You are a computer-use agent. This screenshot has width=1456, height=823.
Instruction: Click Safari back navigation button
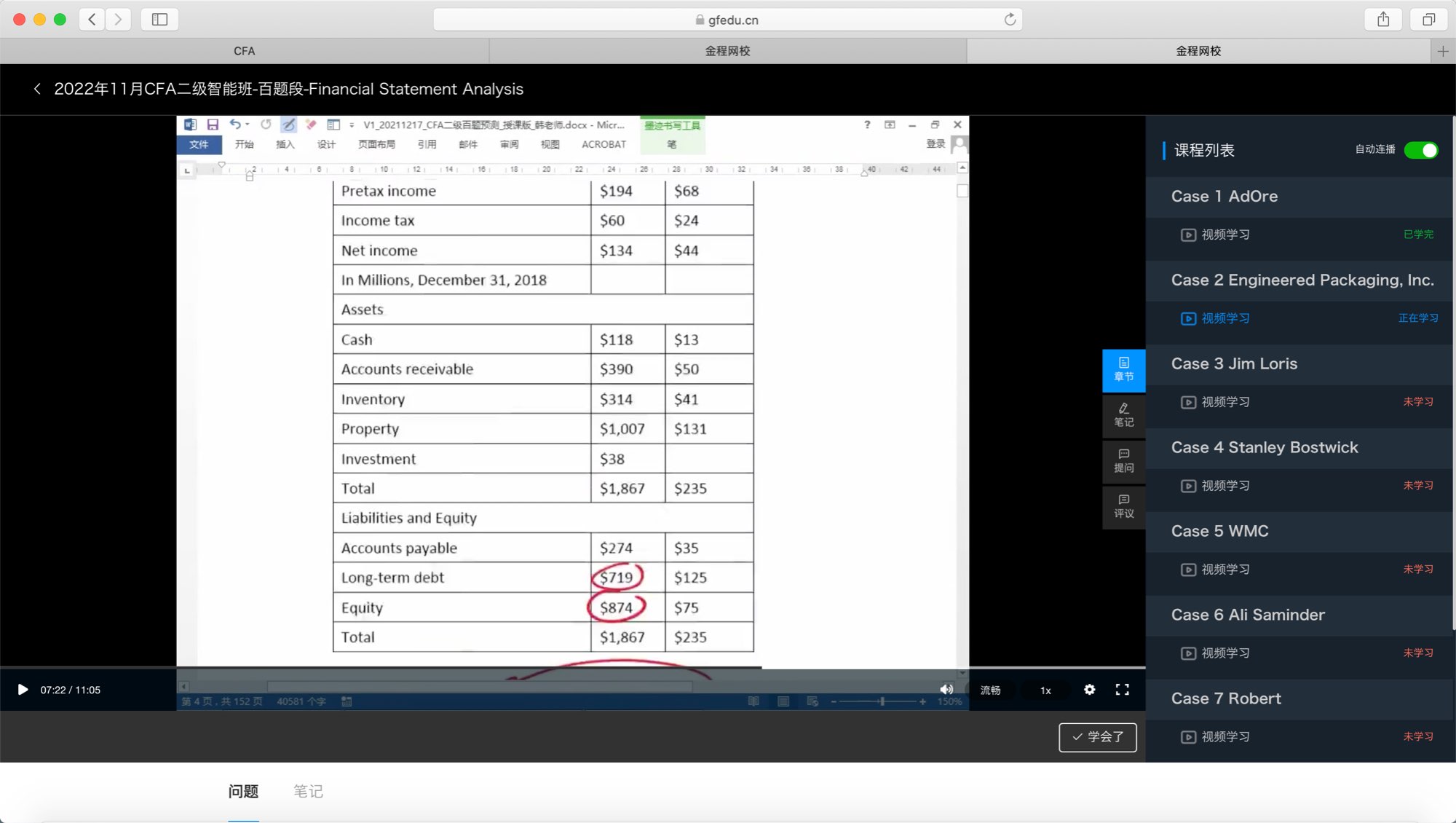tap(92, 20)
